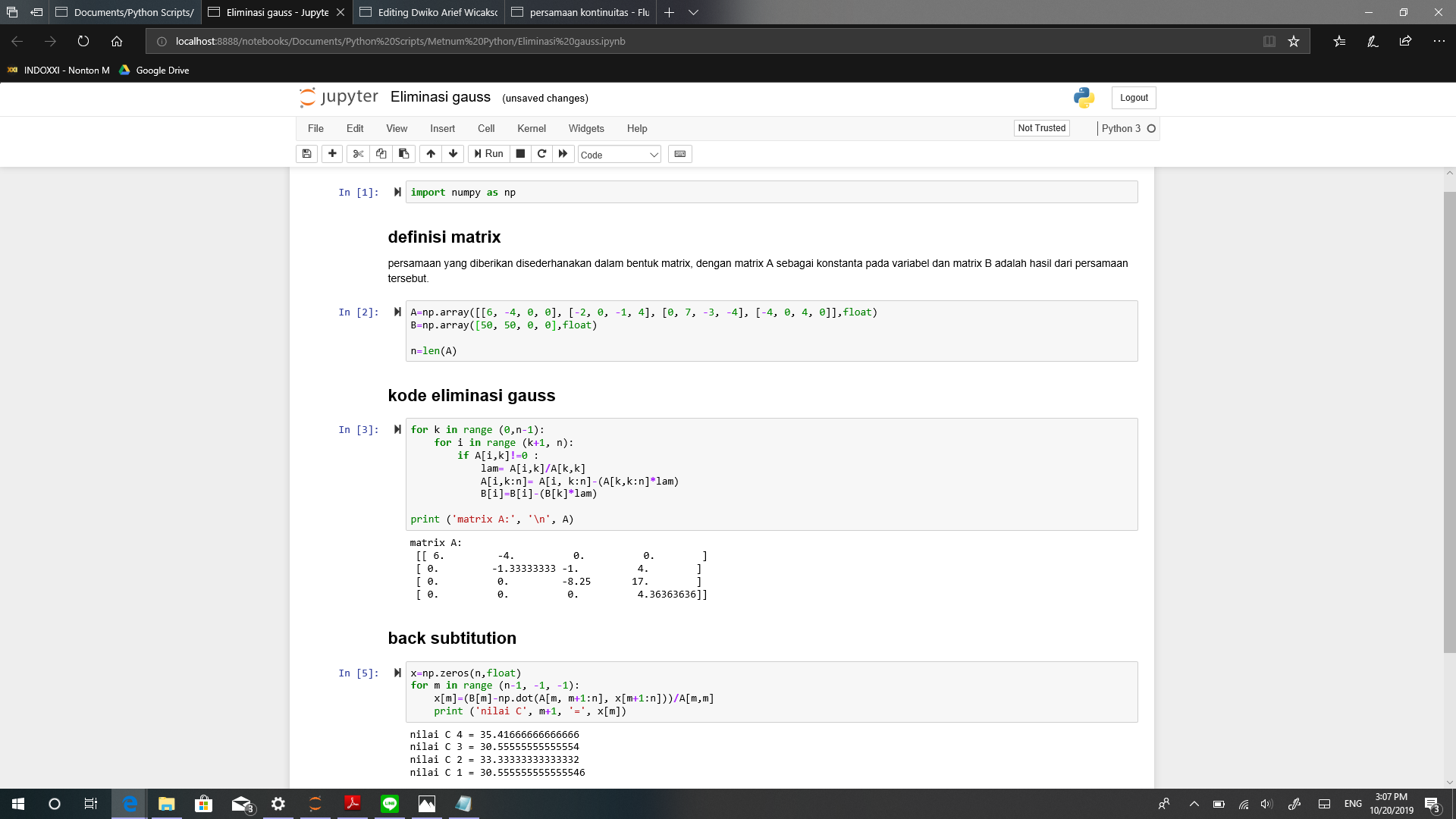The image size is (1456, 819).
Task: Move selected cell up arrow
Action: coord(431,154)
